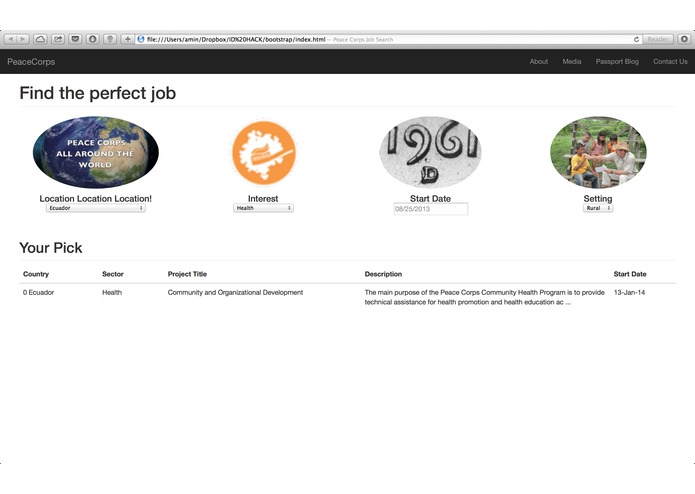This screenshot has width=695, height=494.
Task: Click the '13-Jan-14' start date cell
Action: (x=629, y=292)
